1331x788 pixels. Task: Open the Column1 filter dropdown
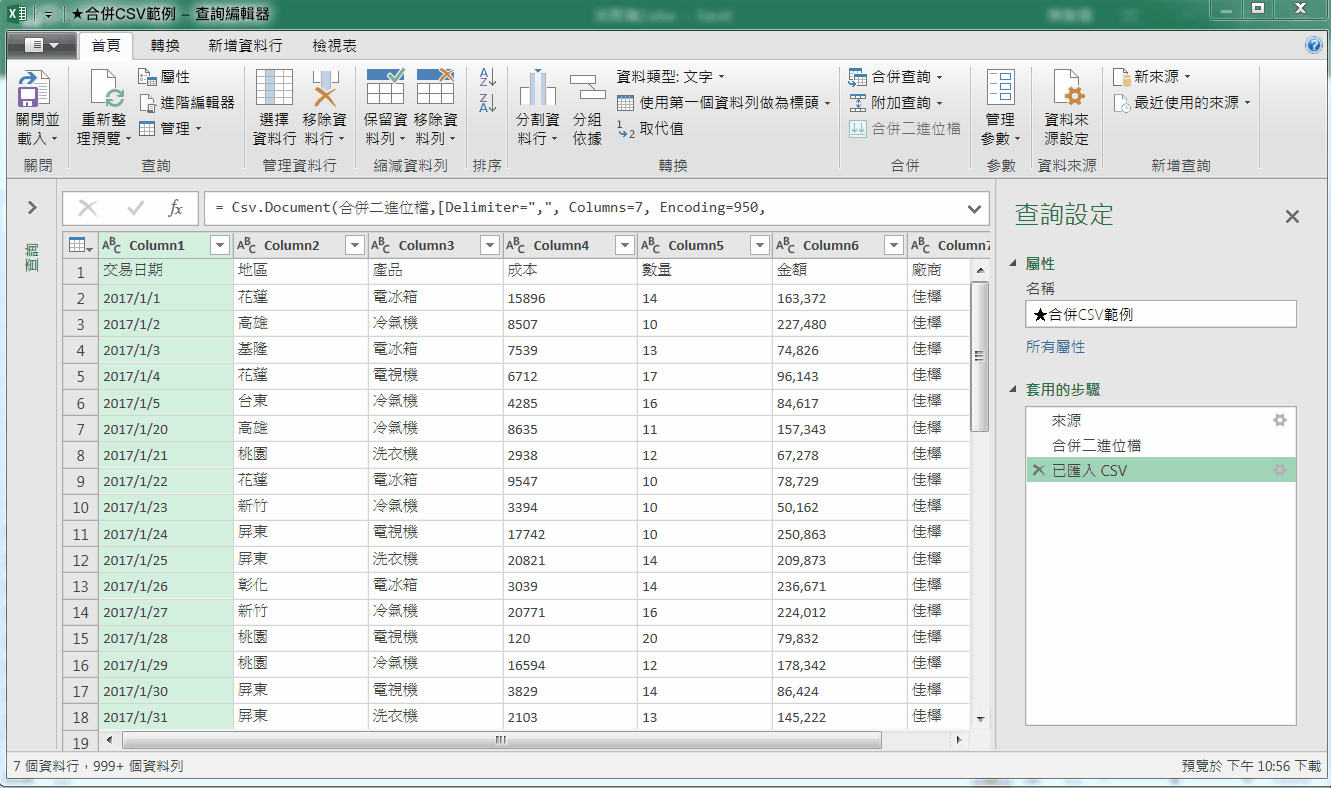point(220,246)
